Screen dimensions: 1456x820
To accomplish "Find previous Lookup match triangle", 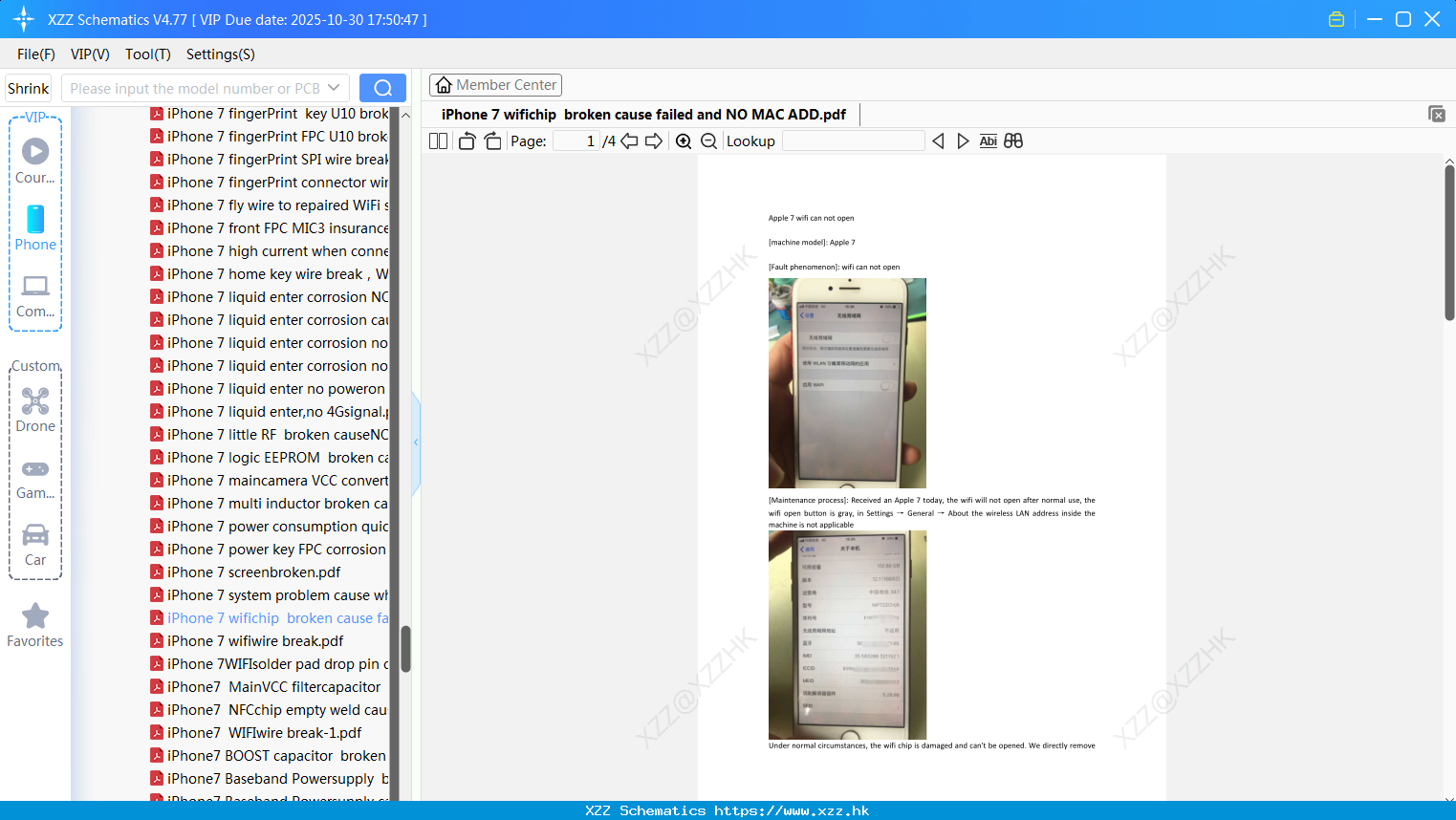I will (938, 141).
